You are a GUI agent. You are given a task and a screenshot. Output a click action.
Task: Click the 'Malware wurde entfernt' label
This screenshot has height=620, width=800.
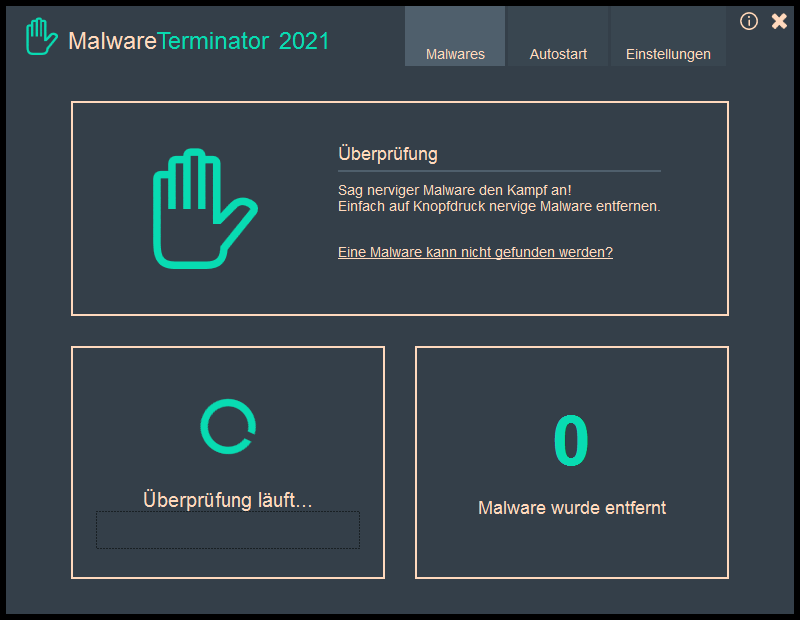pyautogui.click(x=572, y=508)
